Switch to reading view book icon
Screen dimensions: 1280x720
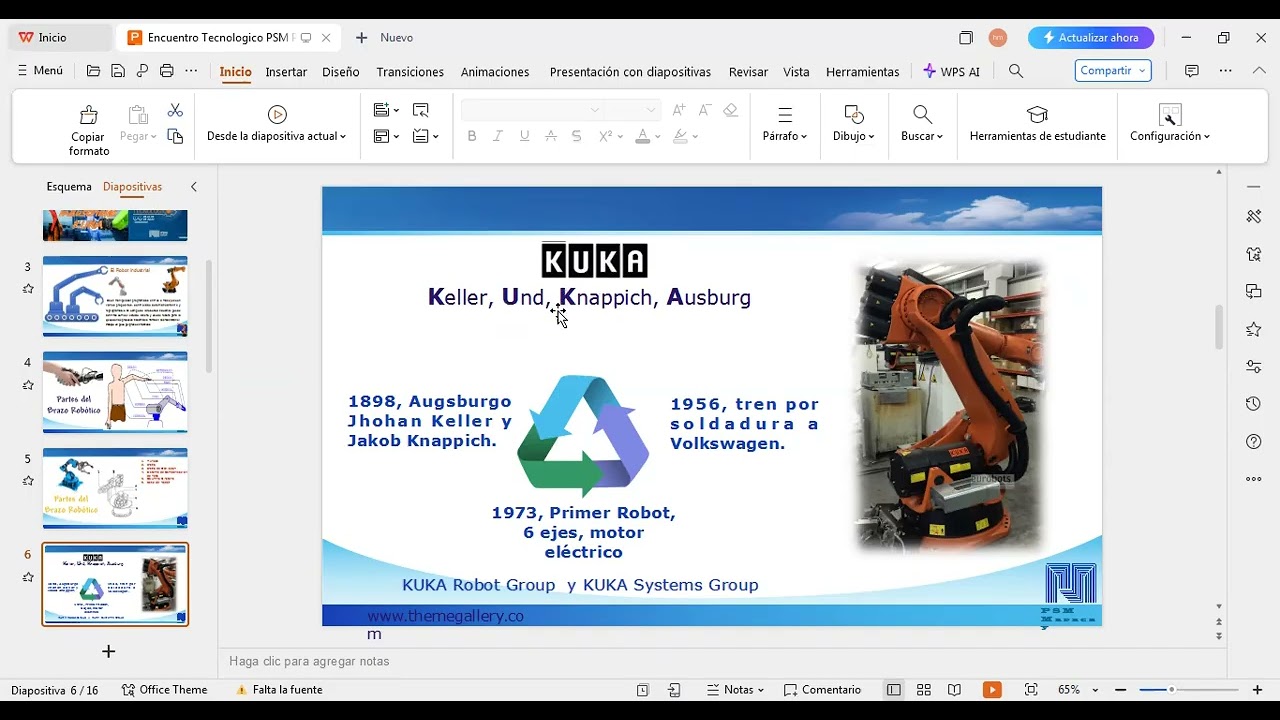pyautogui.click(x=954, y=690)
